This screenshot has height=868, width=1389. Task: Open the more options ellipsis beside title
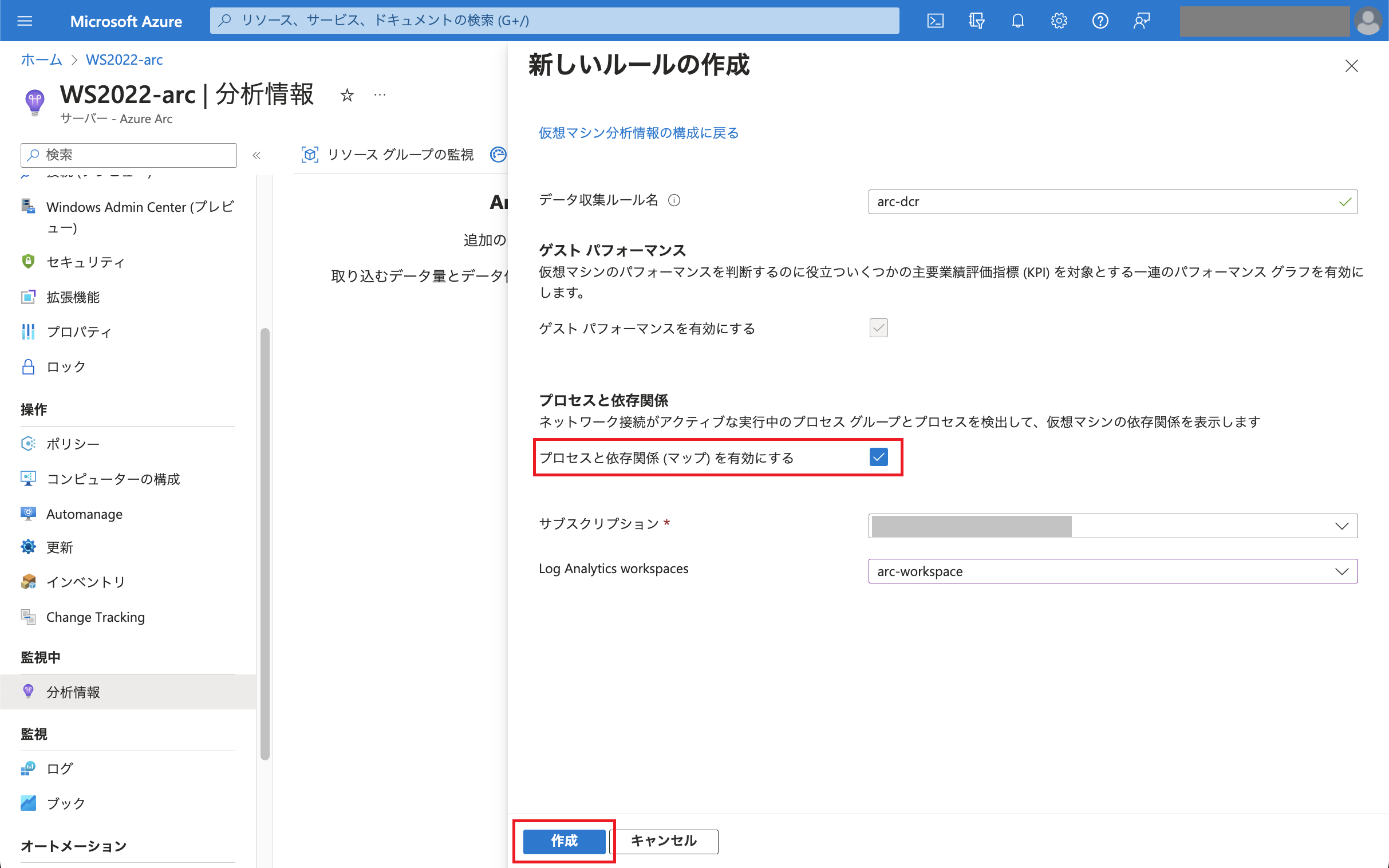(x=380, y=94)
